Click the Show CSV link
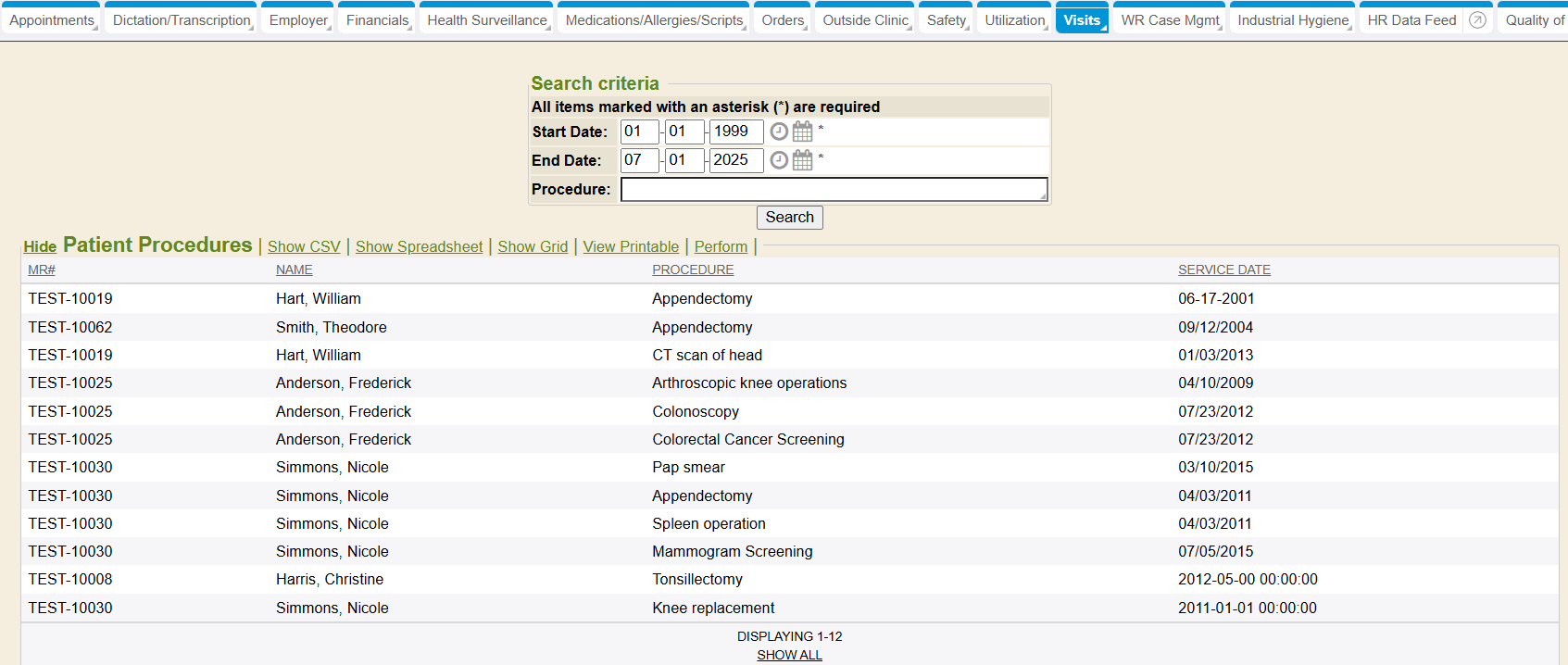The image size is (1568, 665). click(304, 246)
